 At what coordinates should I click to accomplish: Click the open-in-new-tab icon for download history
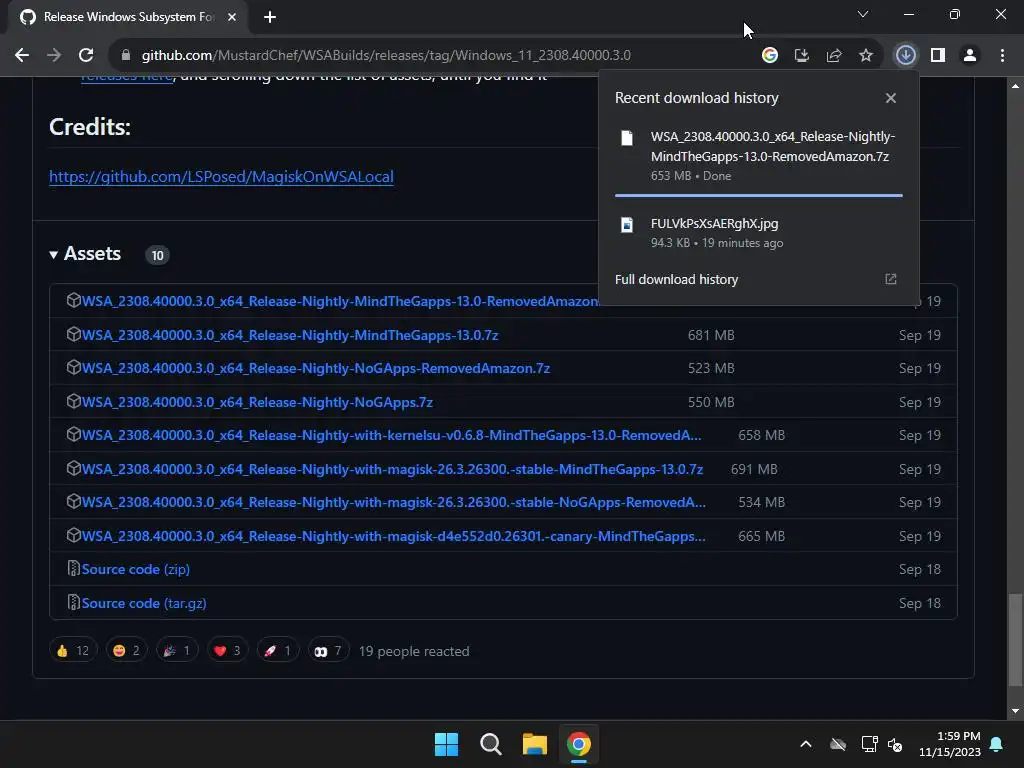pyautogui.click(x=891, y=280)
